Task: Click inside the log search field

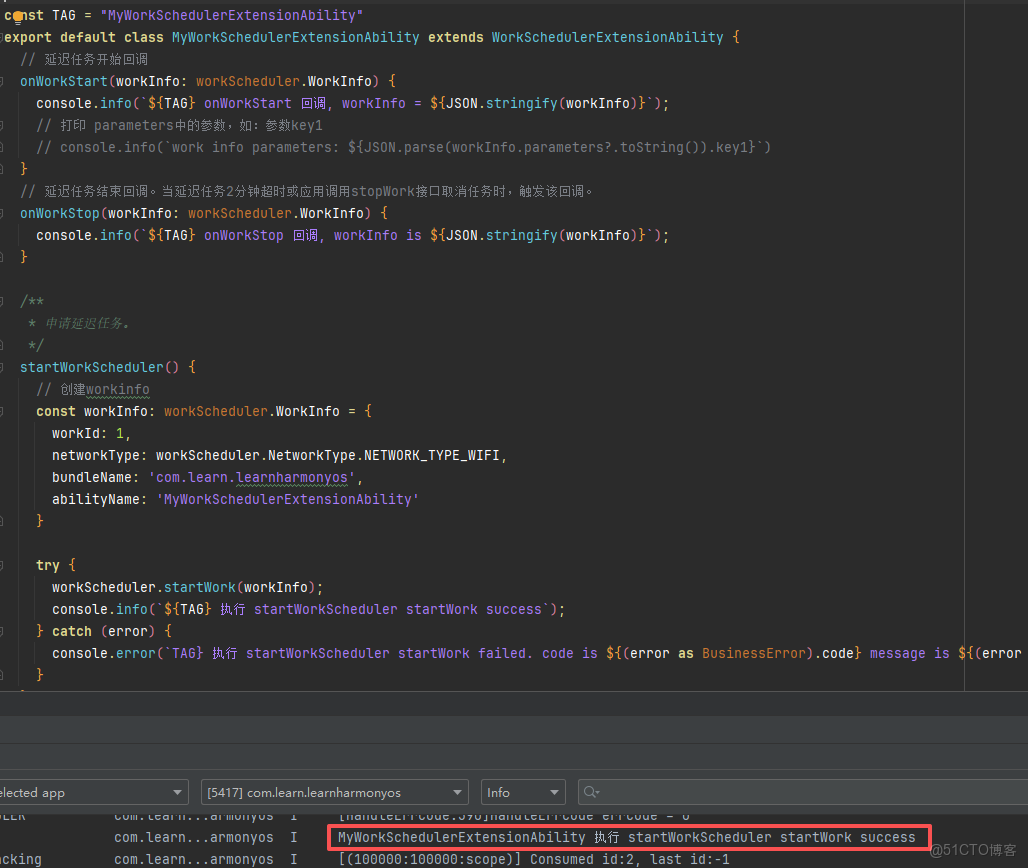Action: (800, 793)
